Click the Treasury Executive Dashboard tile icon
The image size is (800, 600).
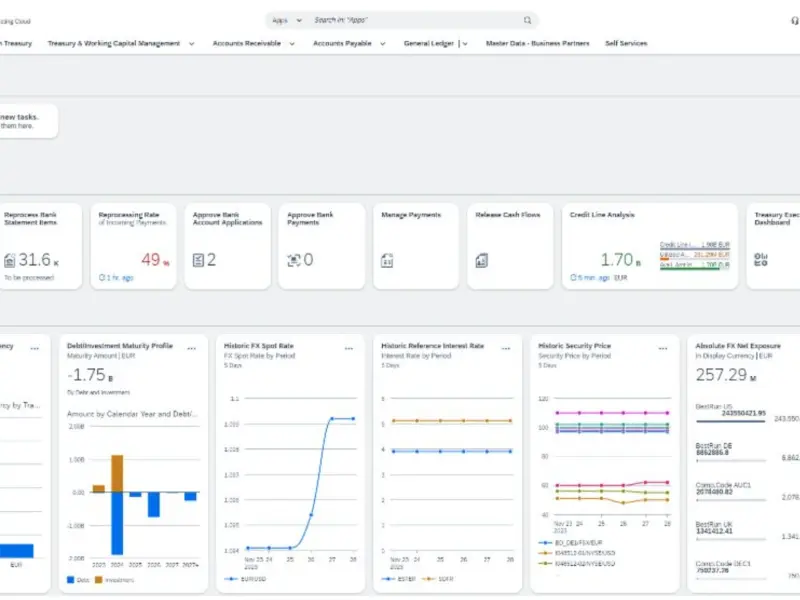tap(761, 259)
